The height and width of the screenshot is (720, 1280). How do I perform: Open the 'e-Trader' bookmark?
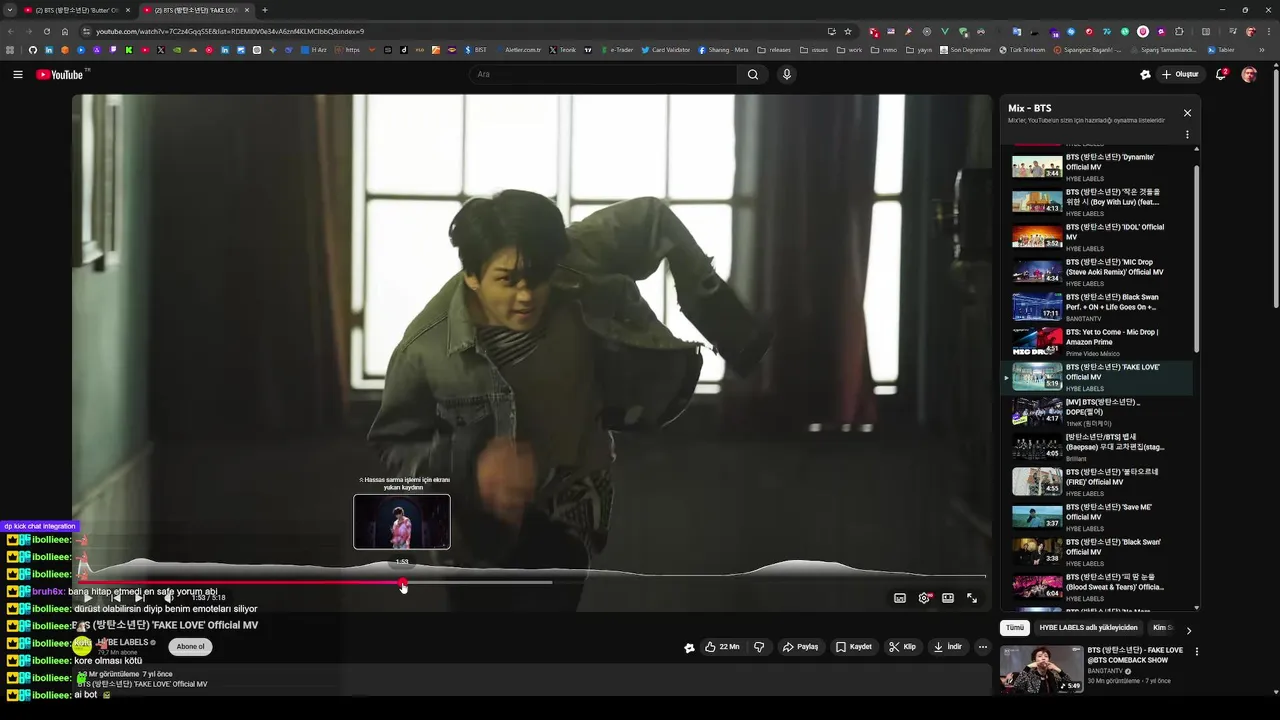616,50
